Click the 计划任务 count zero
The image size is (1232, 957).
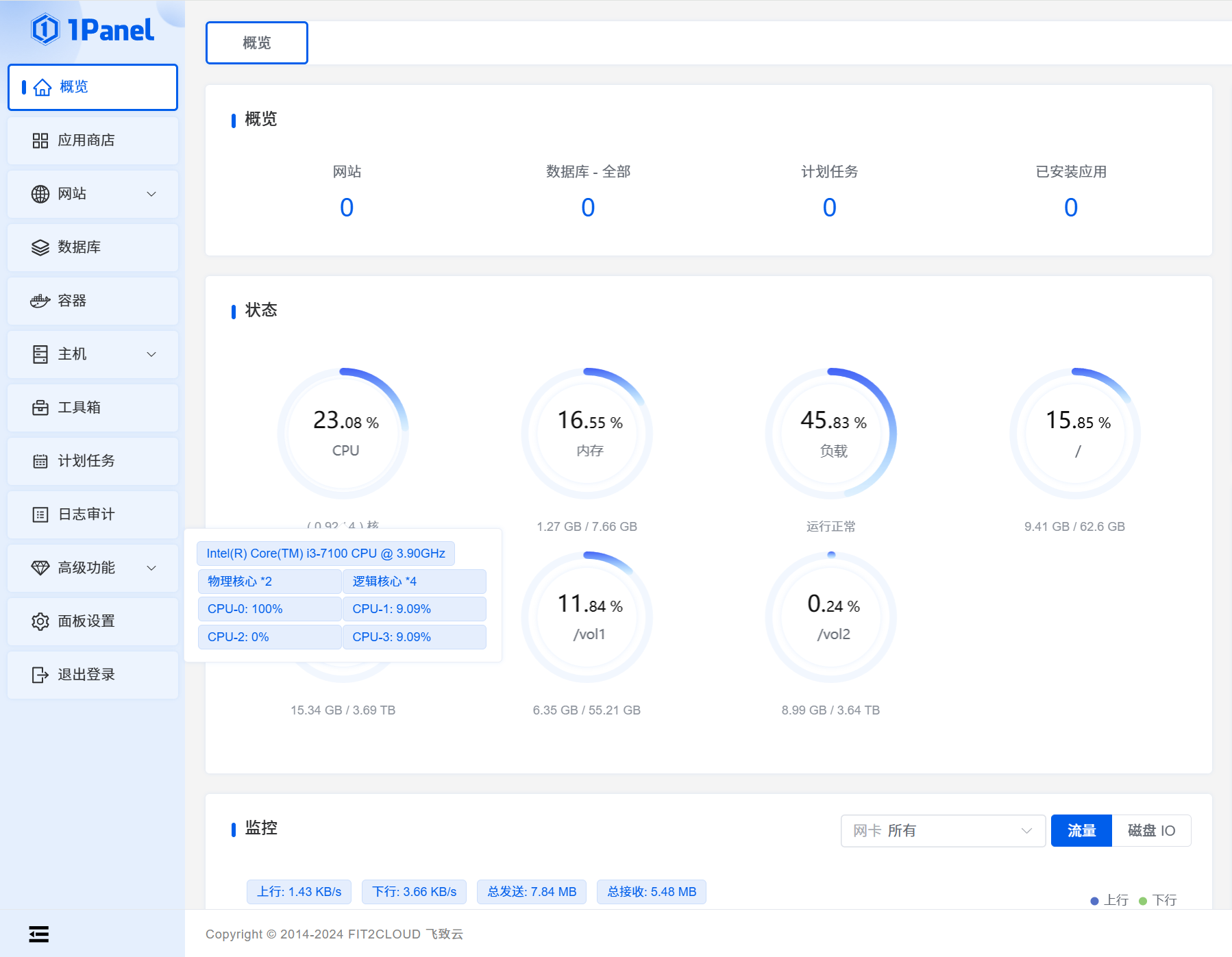coord(830,208)
